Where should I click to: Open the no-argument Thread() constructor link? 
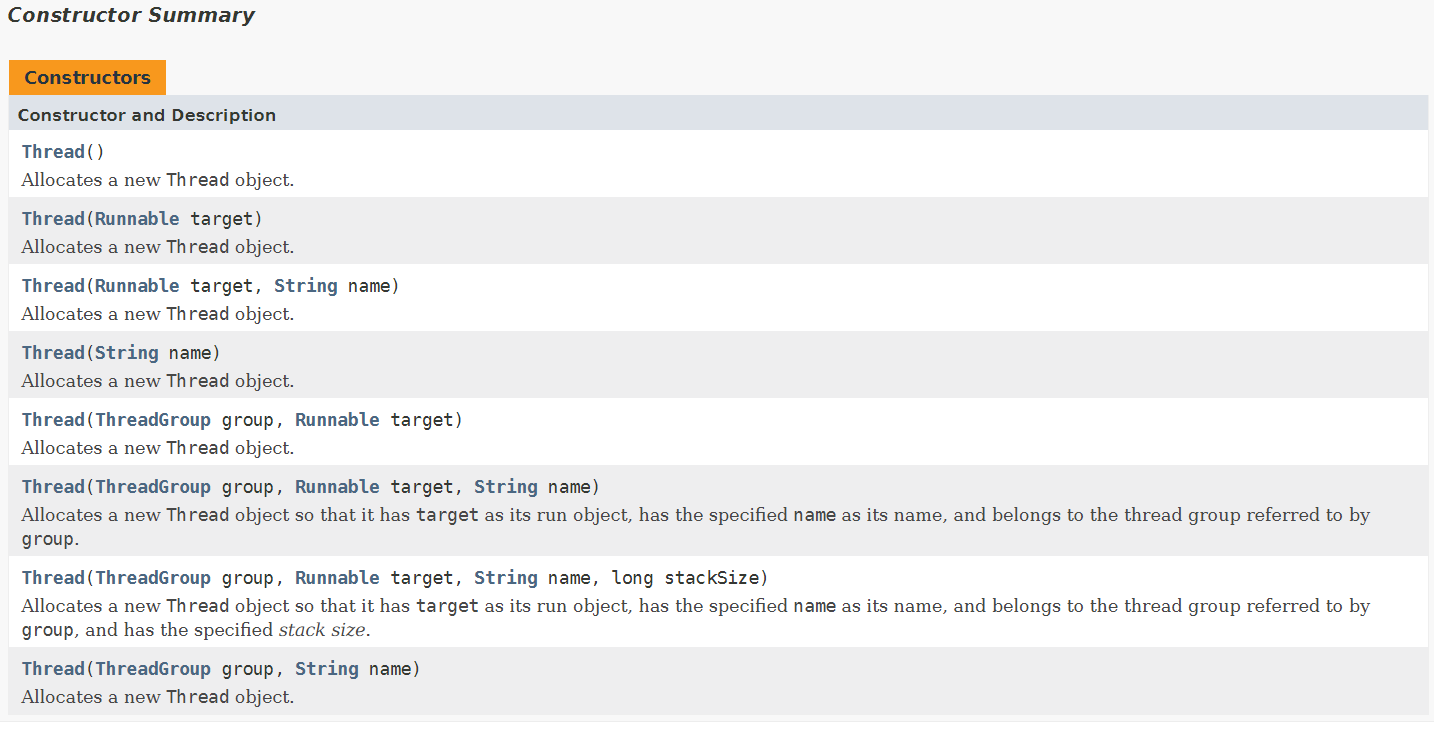tap(53, 152)
